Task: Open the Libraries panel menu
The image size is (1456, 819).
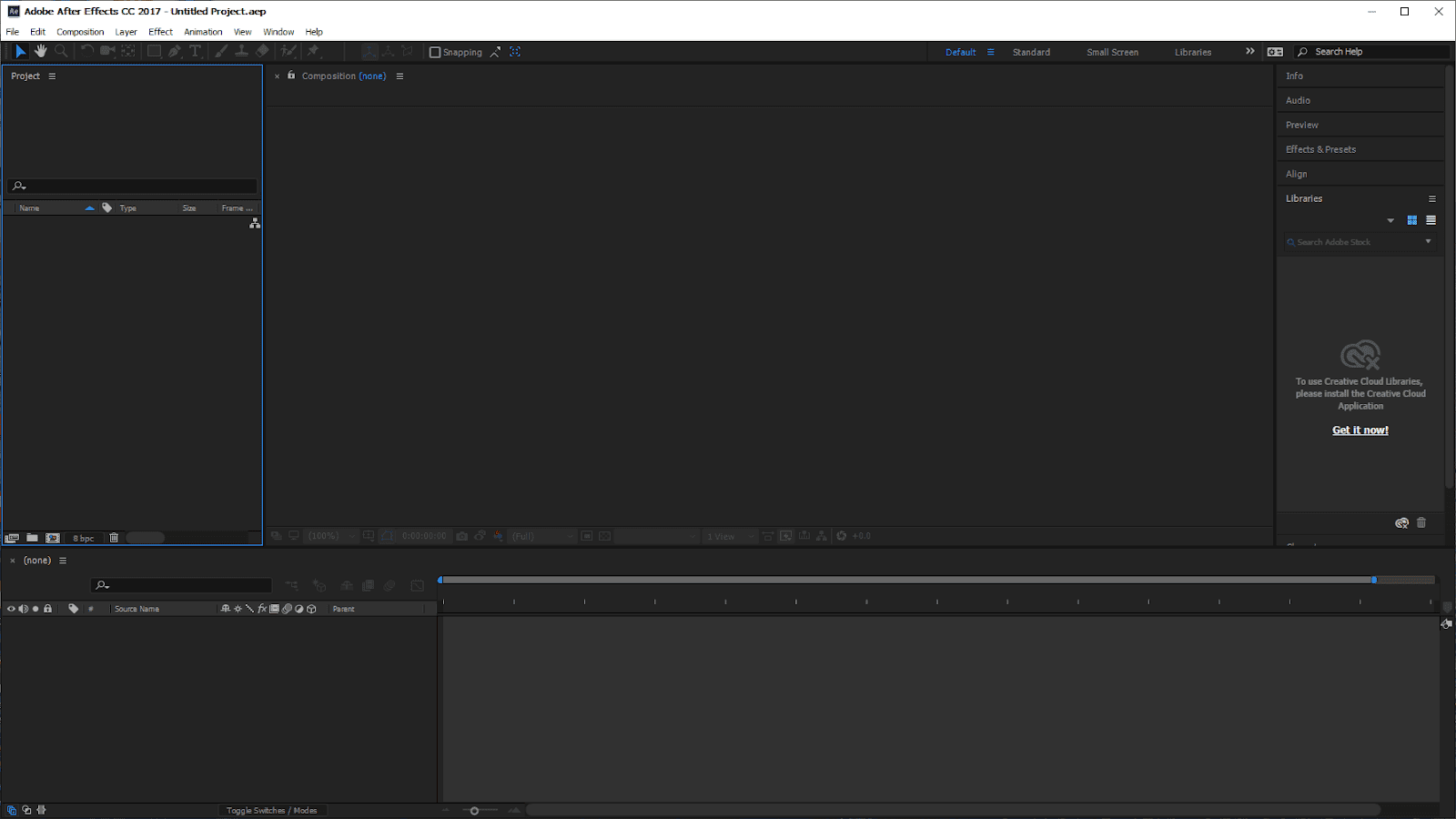Action: tap(1431, 198)
